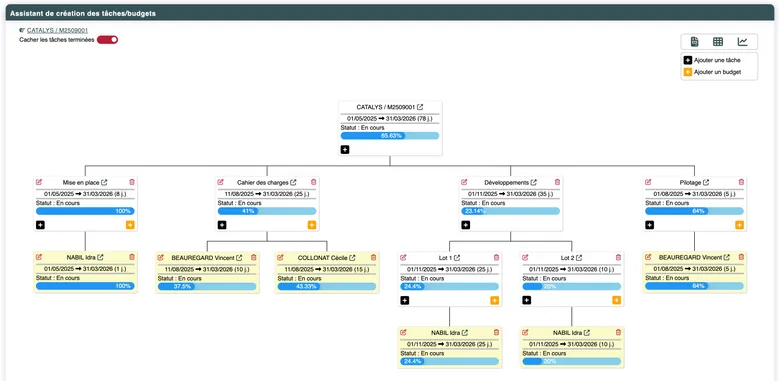Click black plus on 'Lot 1' card
Viewport: 780px width, 381px height.
405,300
